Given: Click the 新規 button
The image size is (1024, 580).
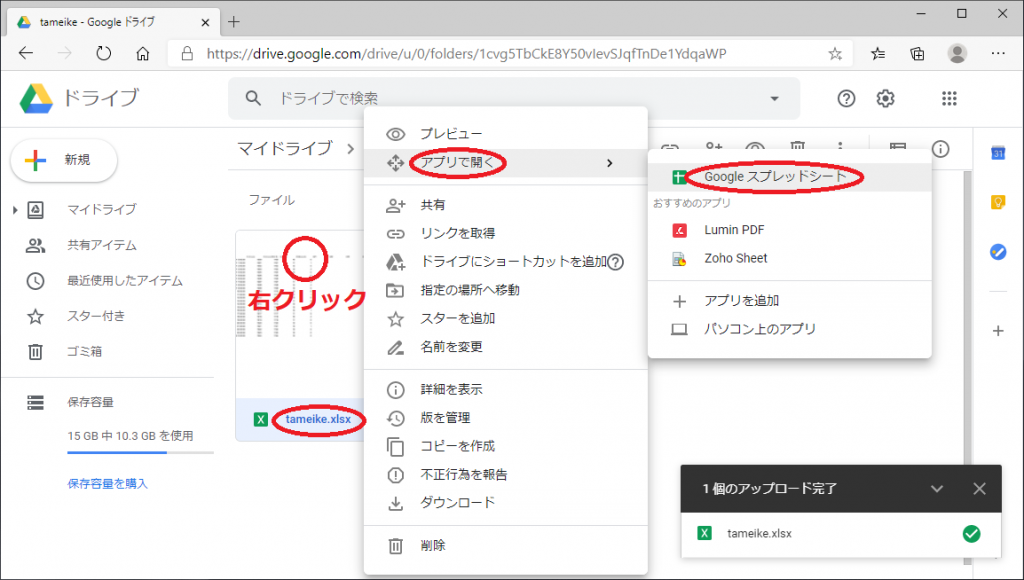Looking at the screenshot, I should (64, 160).
